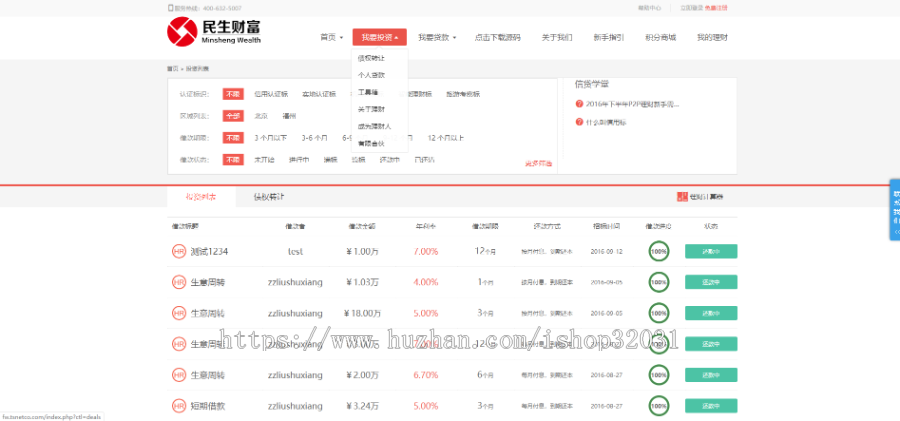900x421 pixels.
Task: Click HR icon in the ¥1.03万 row
Action: click(x=179, y=282)
